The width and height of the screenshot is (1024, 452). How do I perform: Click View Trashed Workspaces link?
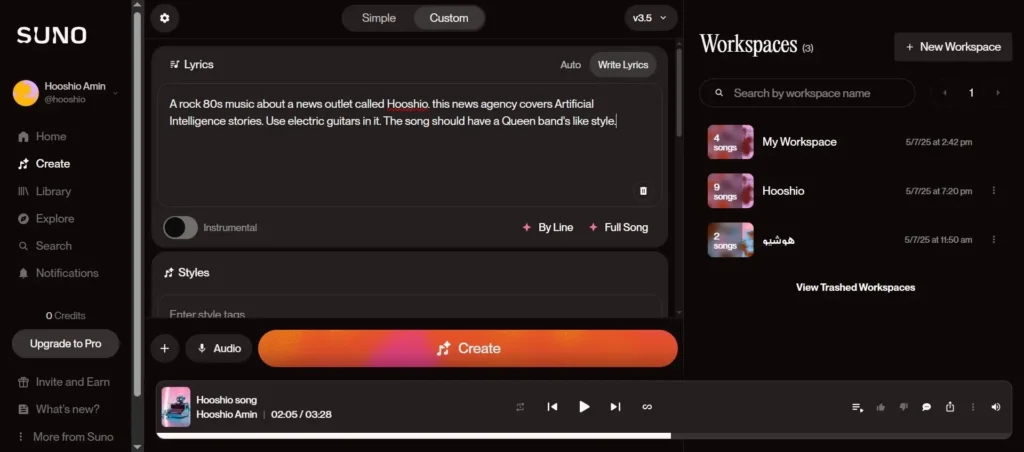click(855, 287)
